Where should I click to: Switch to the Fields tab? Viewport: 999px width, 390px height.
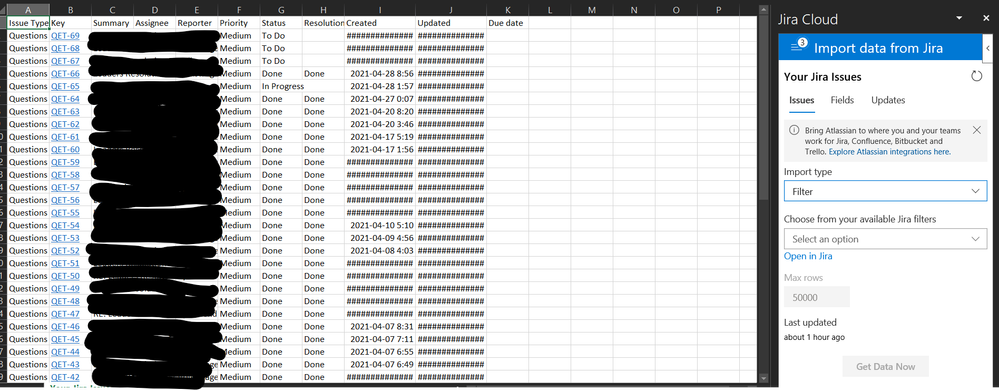[x=842, y=100]
